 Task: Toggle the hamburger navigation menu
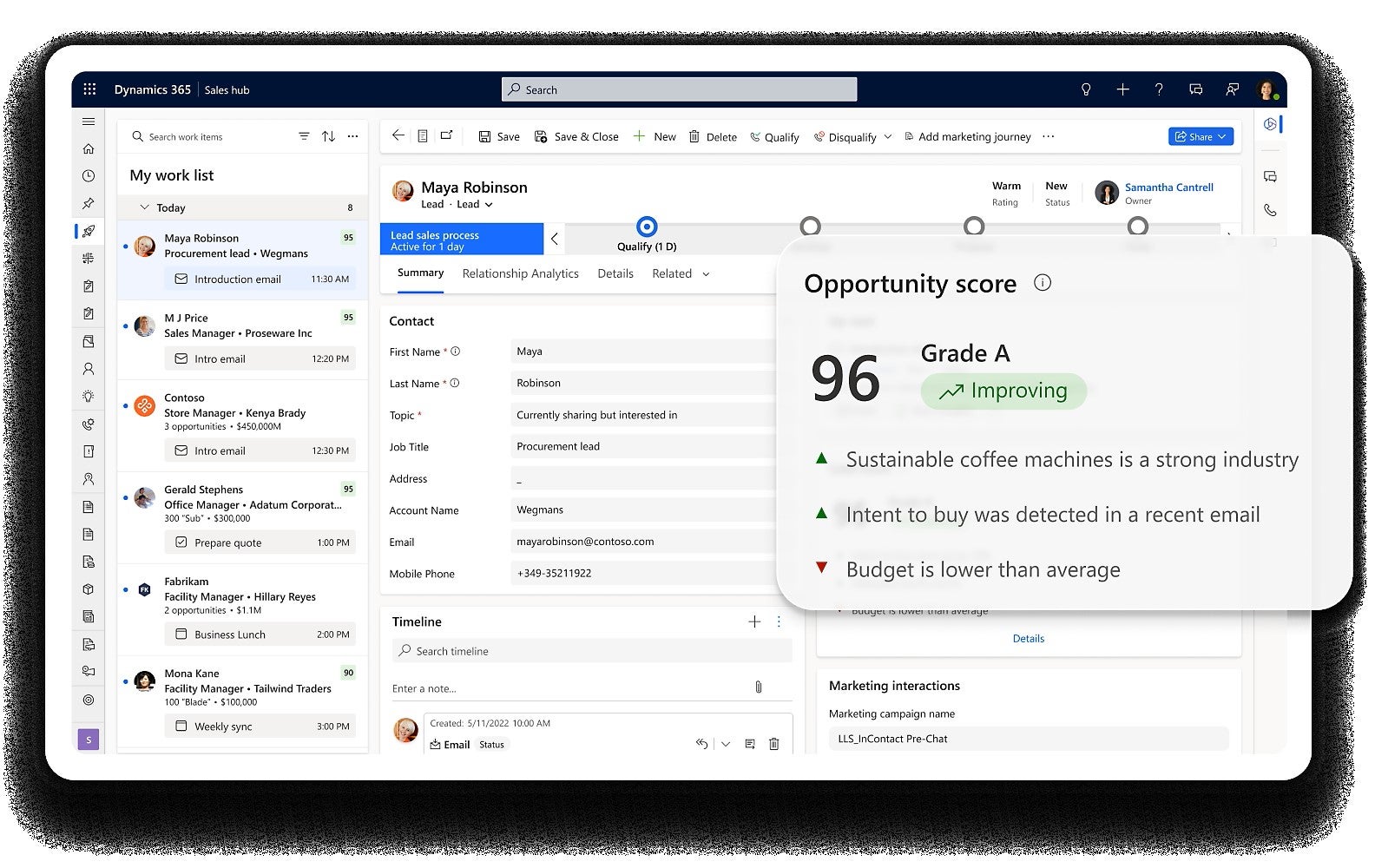click(89, 122)
